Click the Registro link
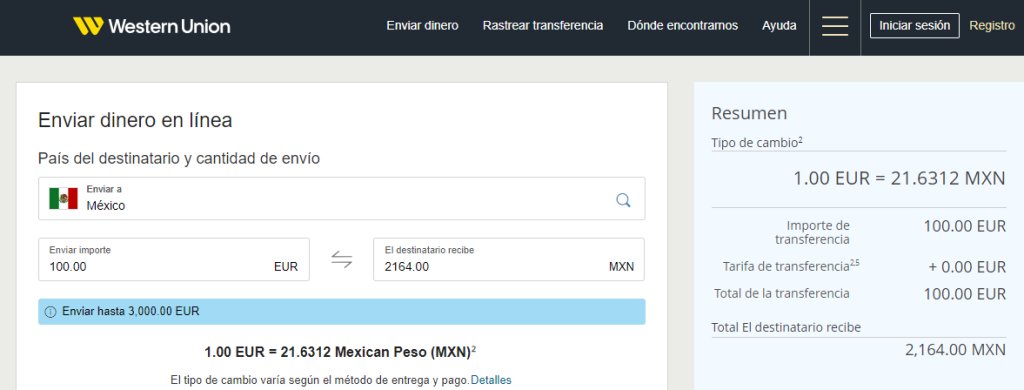This screenshot has height=390, width=1024. pos(992,25)
